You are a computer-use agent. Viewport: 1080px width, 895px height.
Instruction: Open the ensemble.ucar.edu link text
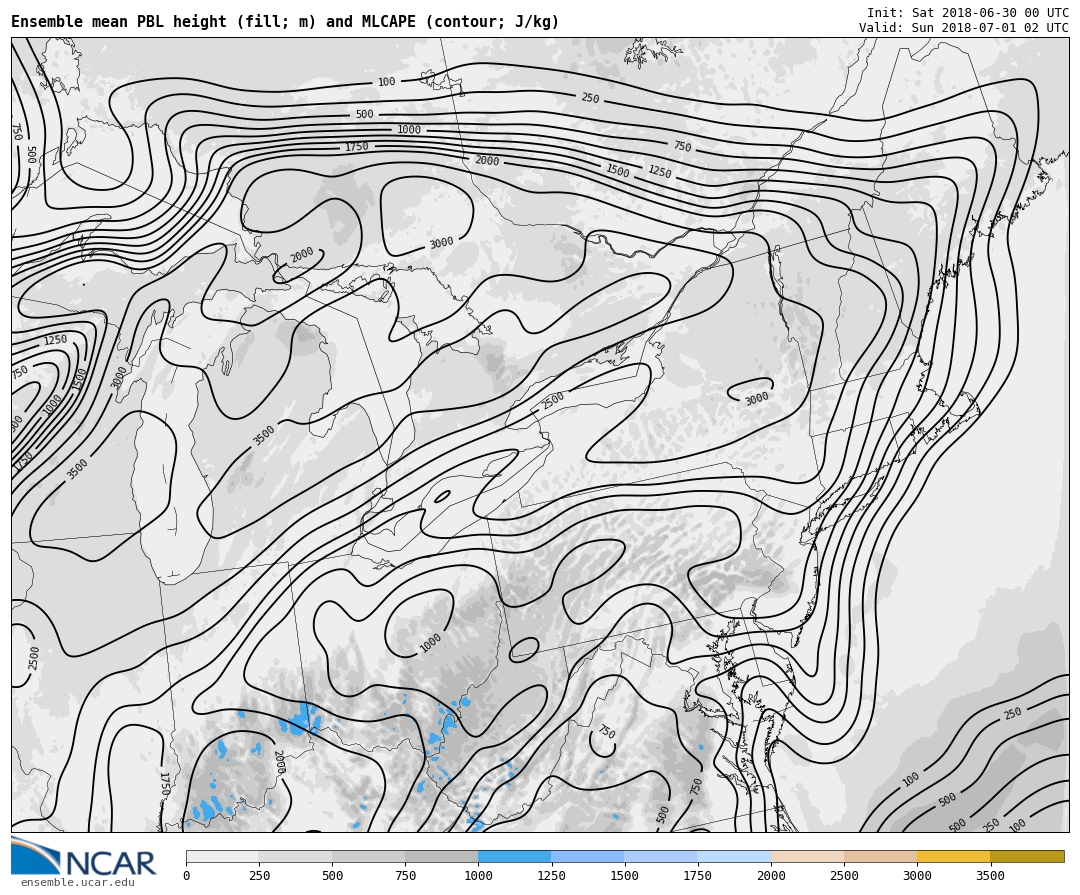click(x=77, y=882)
